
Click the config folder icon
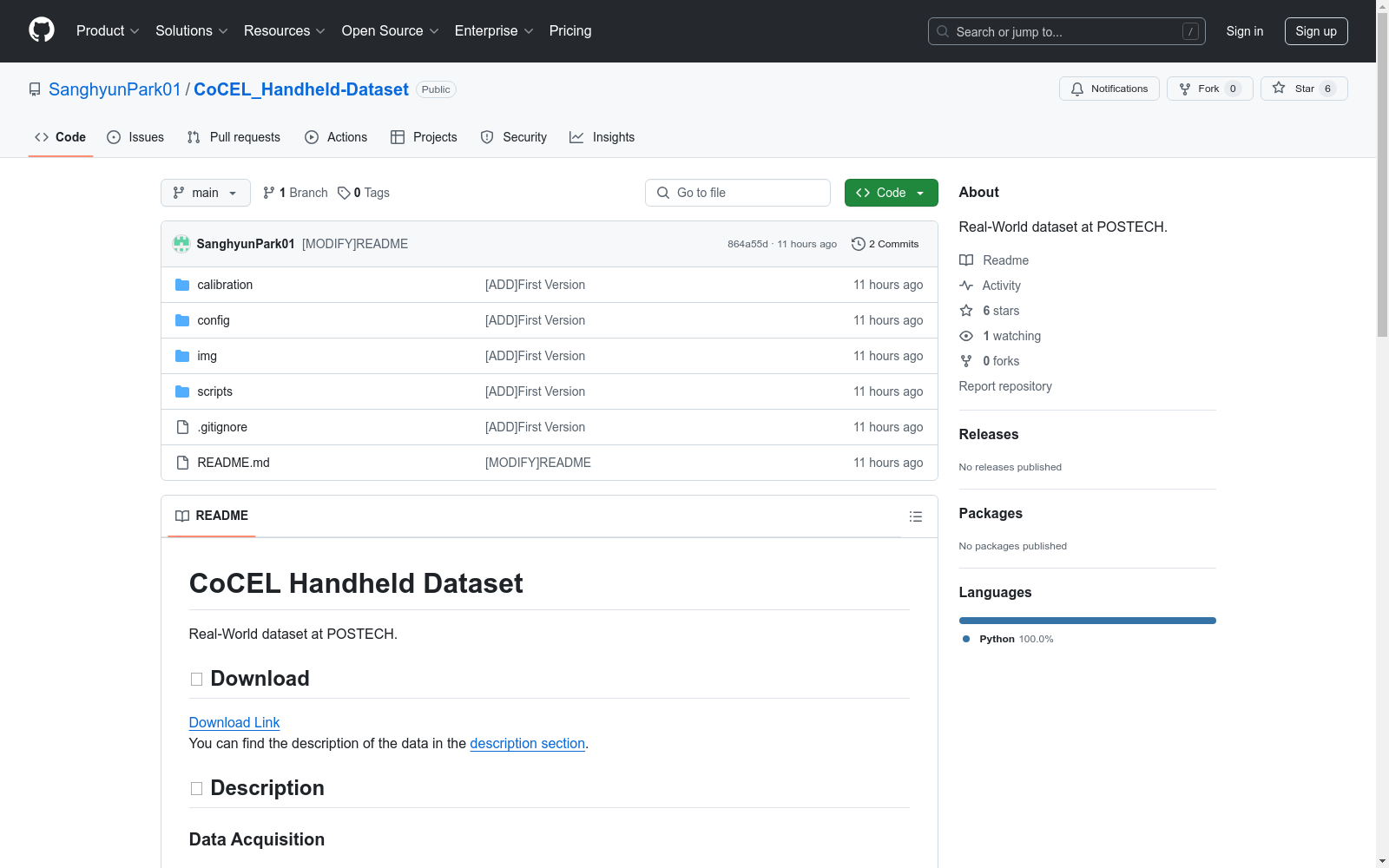coord(182,320)
